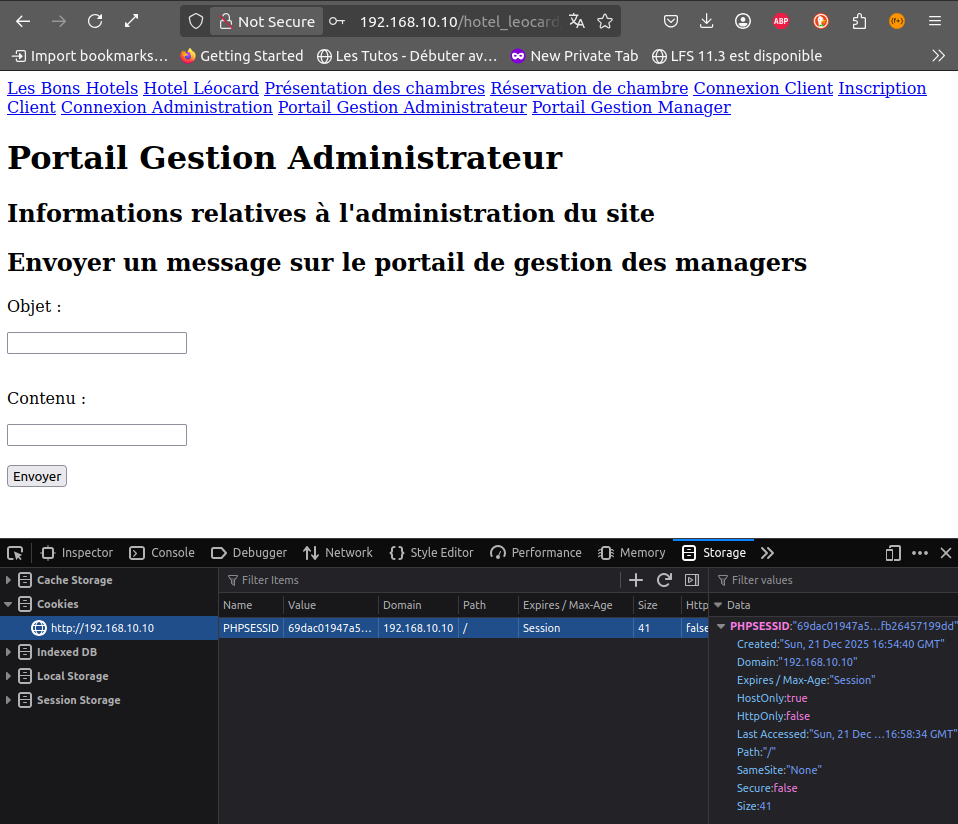The image size is (958, 824).
Task: Switch to the Network tab
Action: (338, 553)
